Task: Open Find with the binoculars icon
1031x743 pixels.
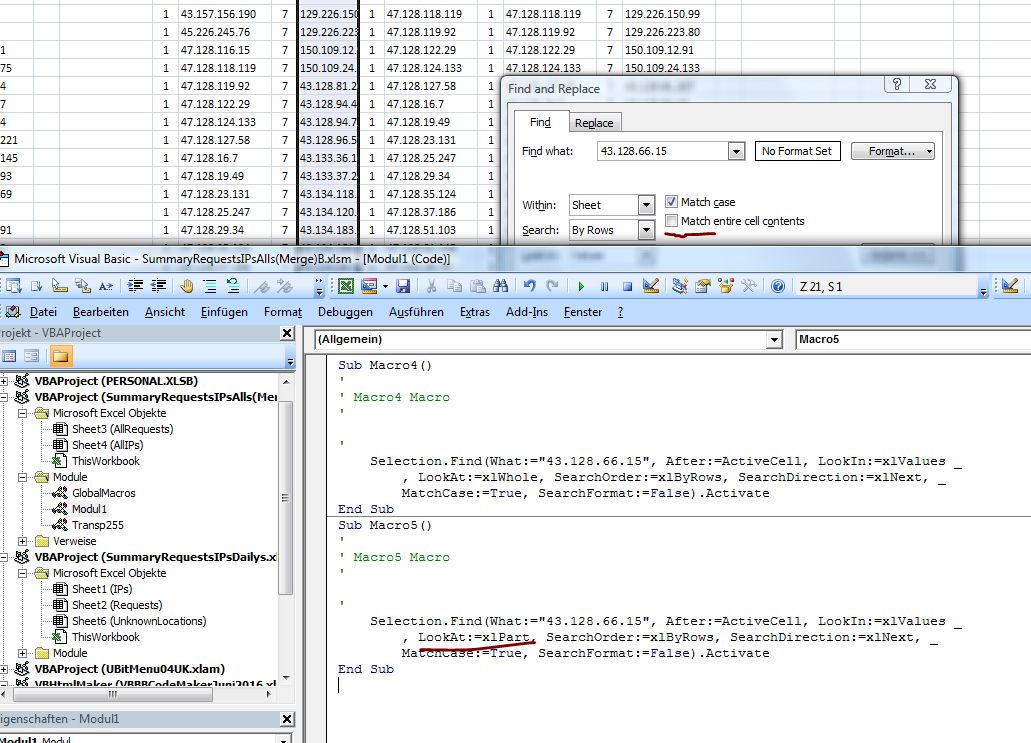Action: pos(500,286)
